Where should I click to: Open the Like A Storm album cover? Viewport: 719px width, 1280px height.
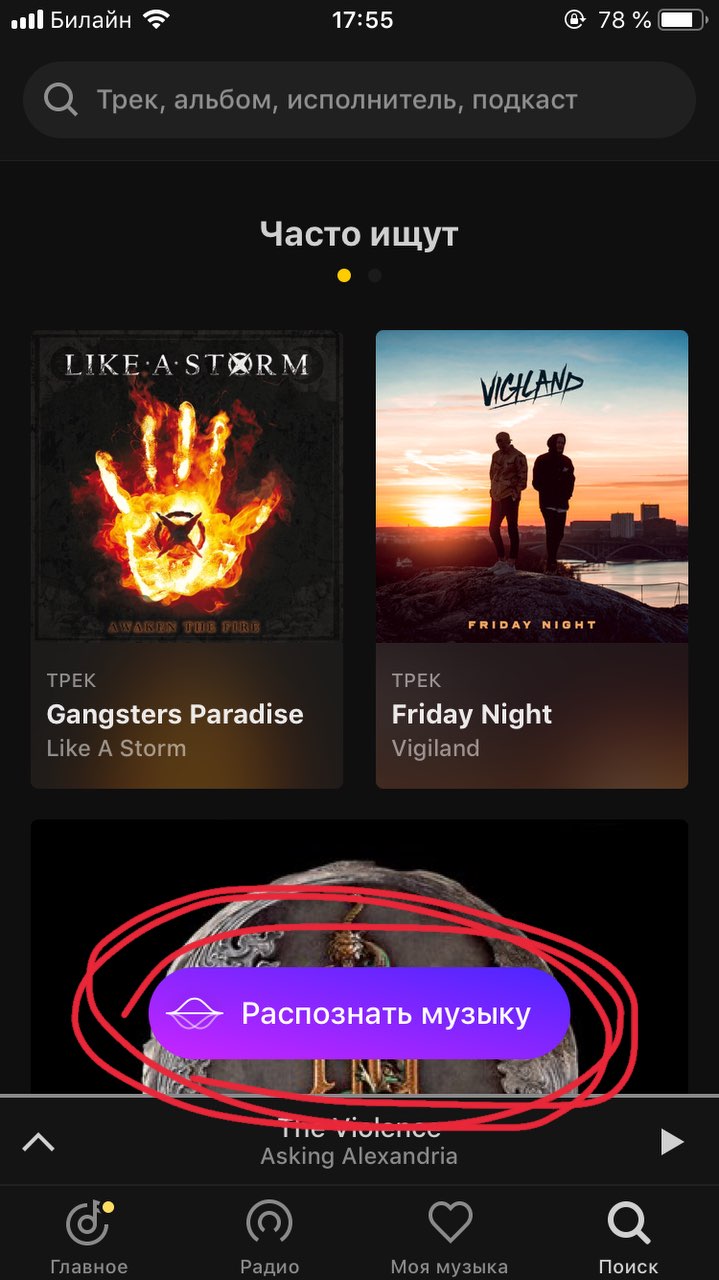tap(187, 486)
